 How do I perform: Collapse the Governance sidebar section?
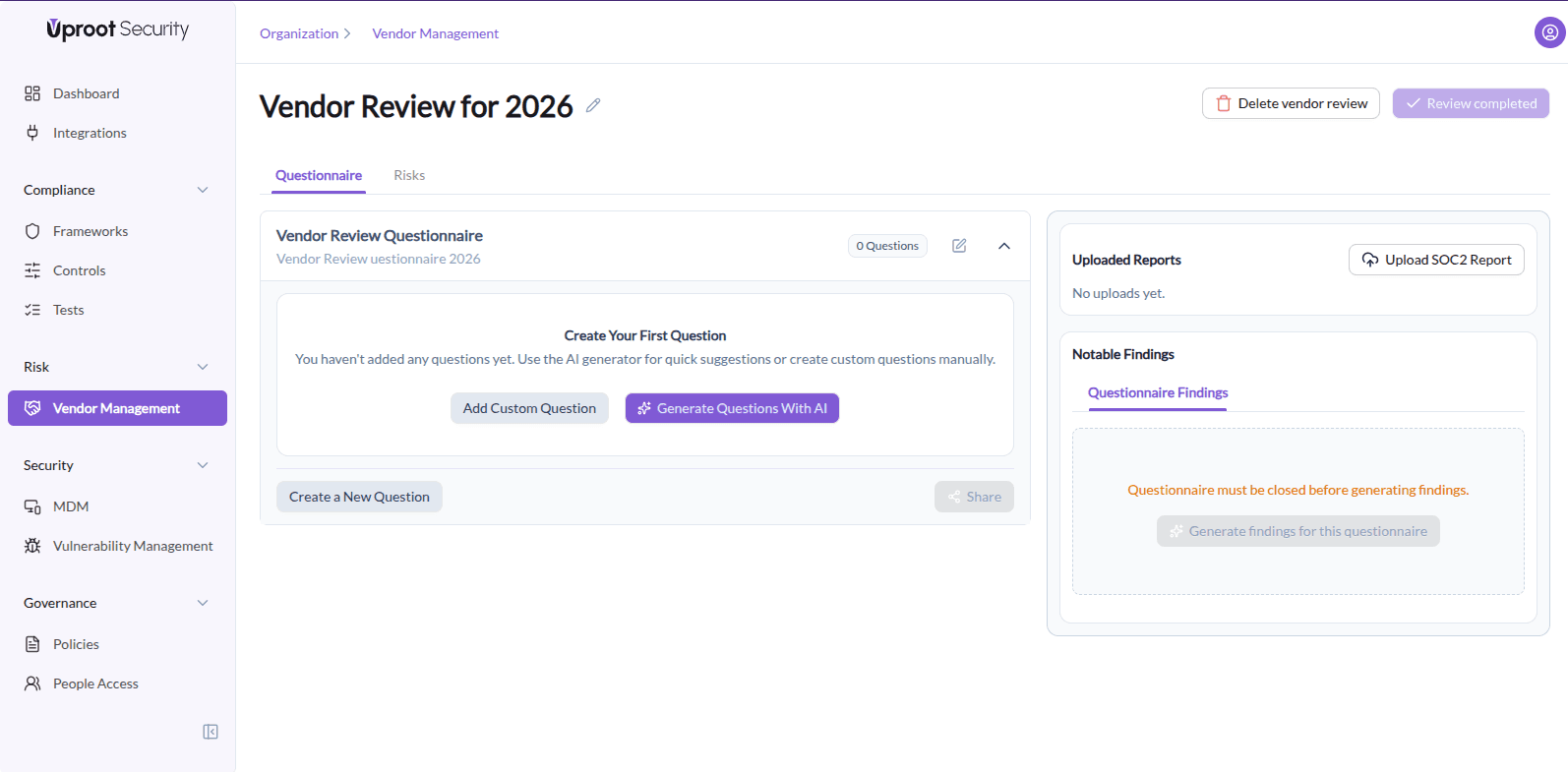(203, 603)
